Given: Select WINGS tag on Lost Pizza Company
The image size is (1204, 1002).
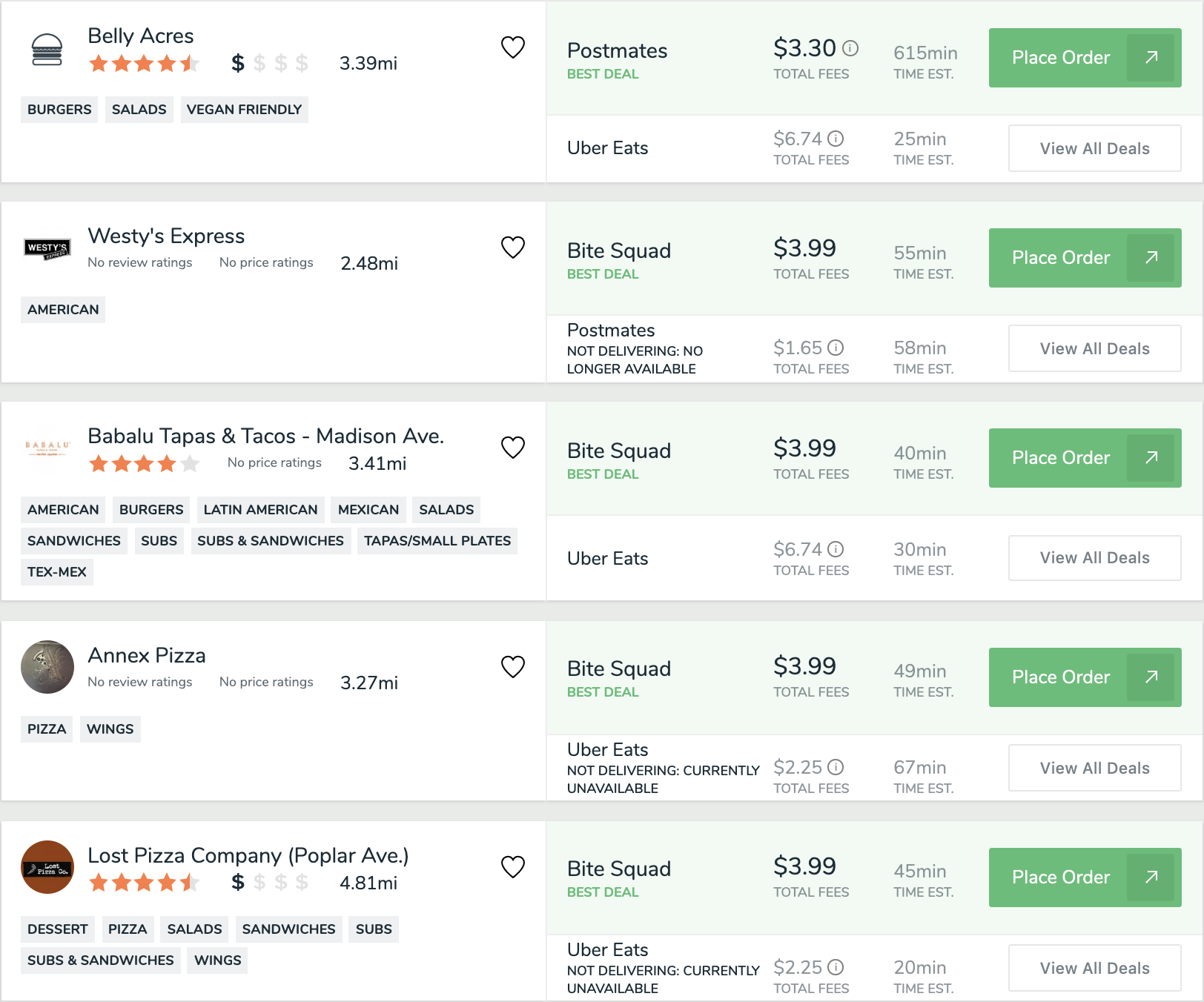Looking at the screenshot, I should tap(218, 960).
